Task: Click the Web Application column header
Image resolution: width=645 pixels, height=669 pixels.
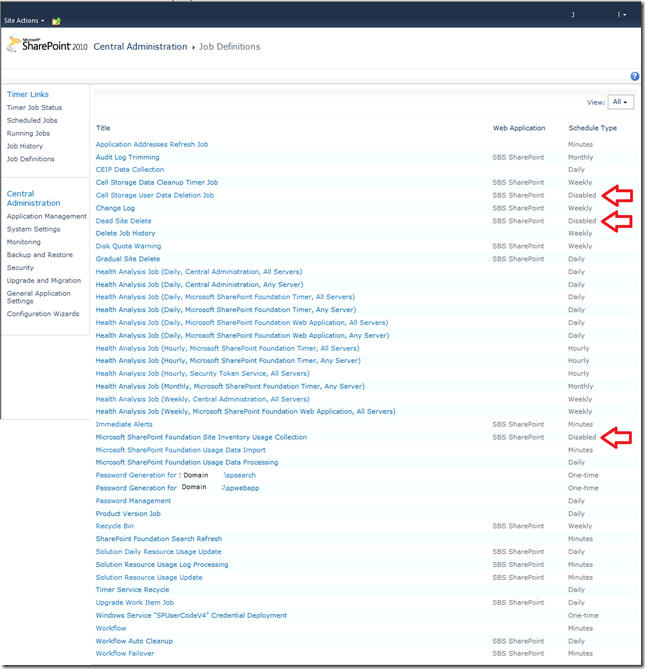Action: 519,128
